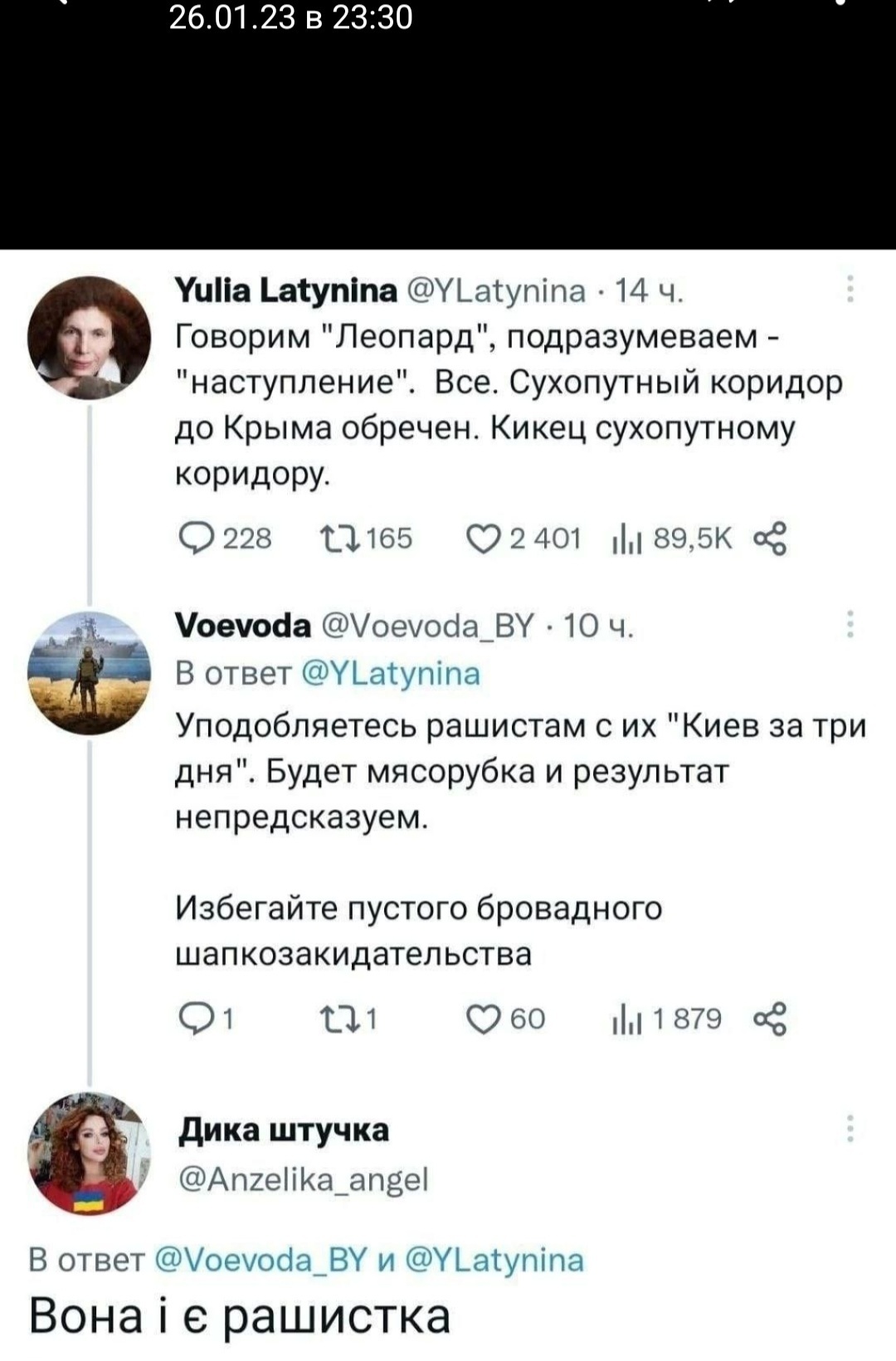This screenshot has height=1361, width=896.
Task: Open Дика штучка's profile avatar
Action: coord(89,1154)
